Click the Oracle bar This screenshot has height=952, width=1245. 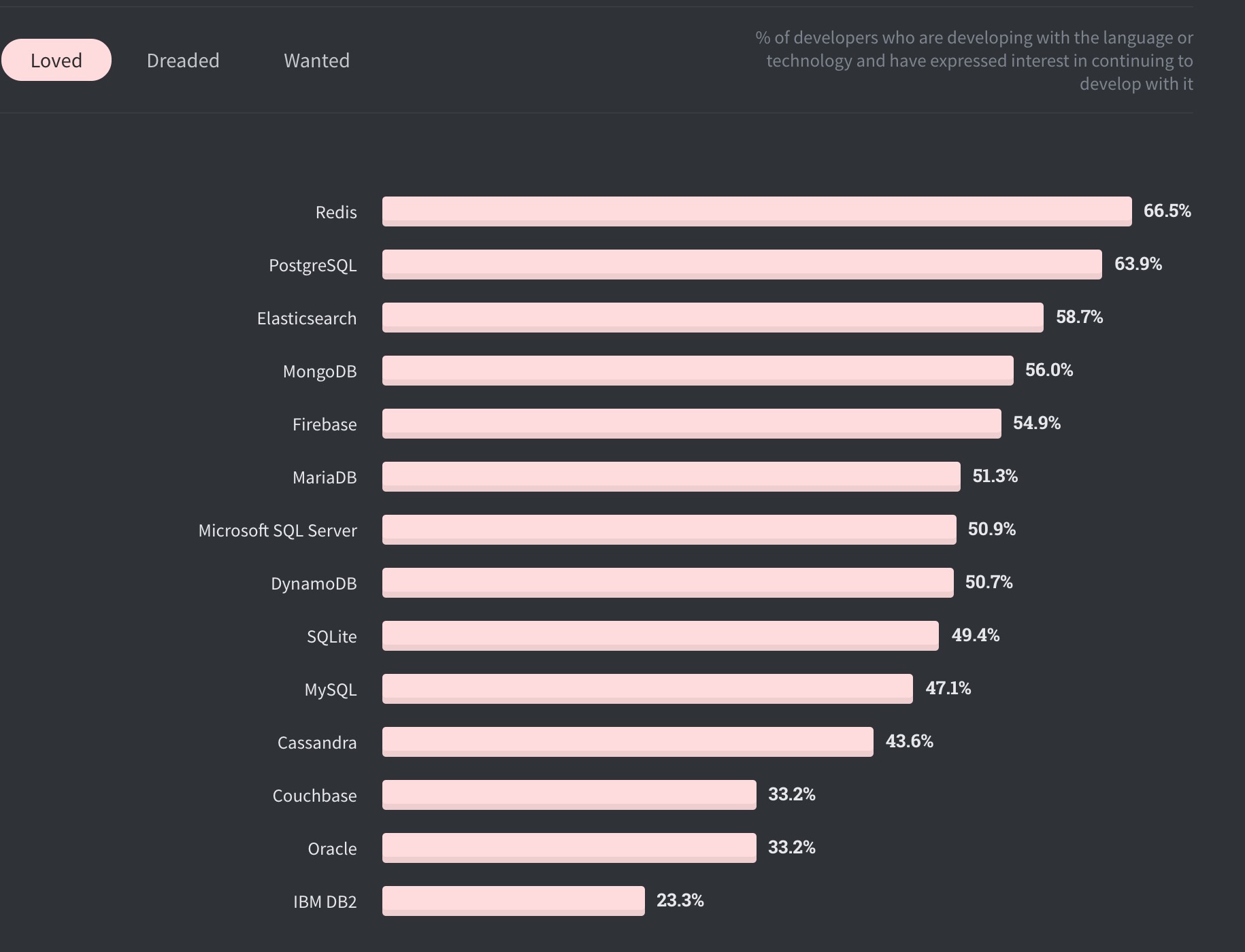point(569,848)
